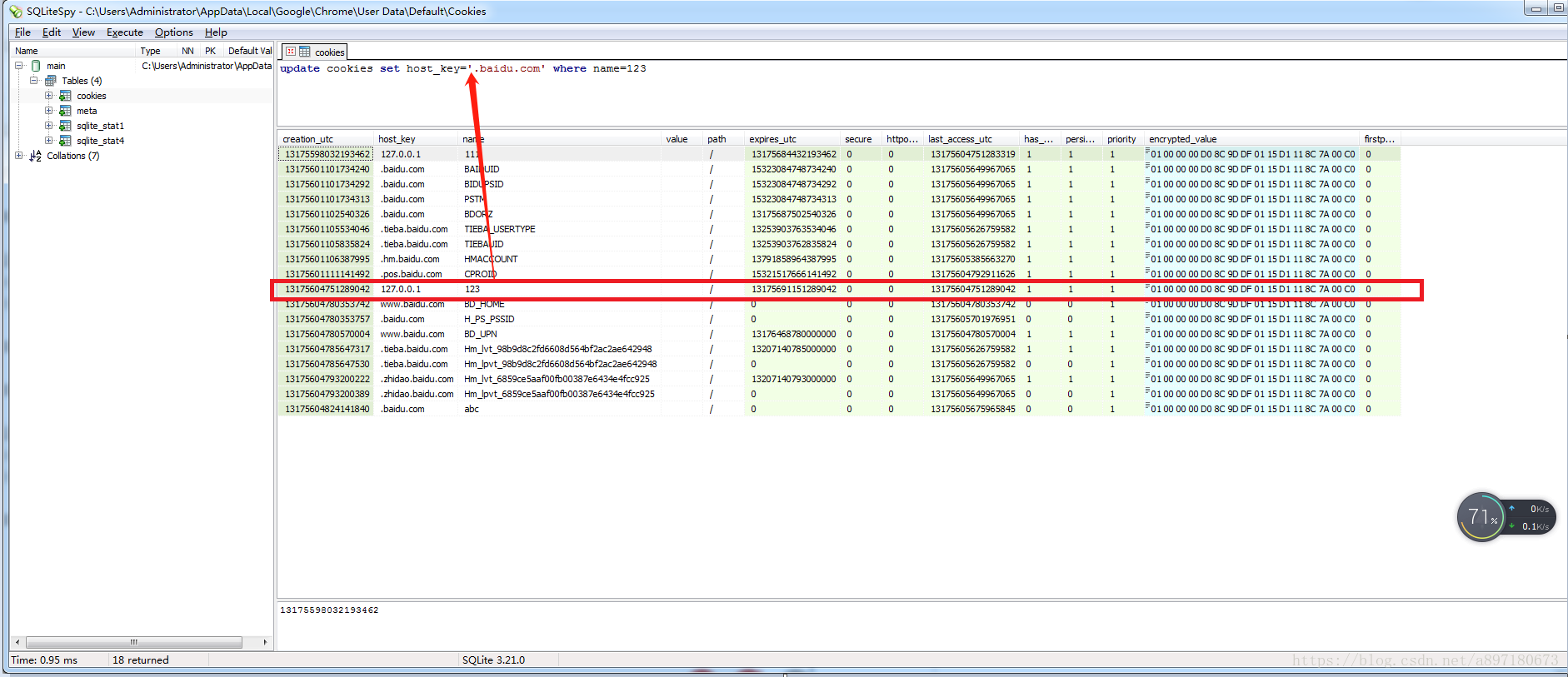Click creation_utc cell 13175598032193462

click(327, 154)
